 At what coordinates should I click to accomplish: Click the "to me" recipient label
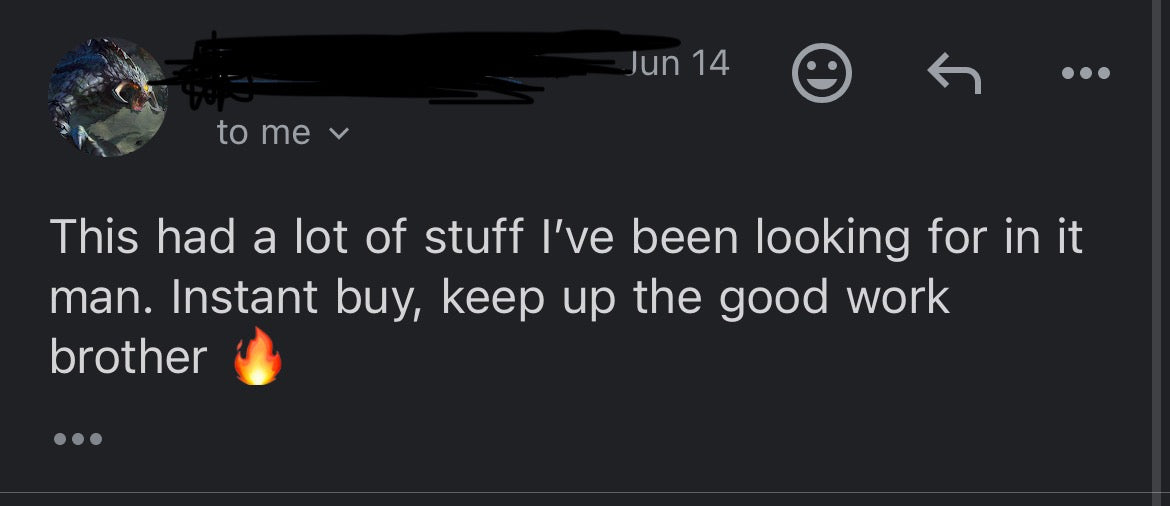(x=264, y=132)
